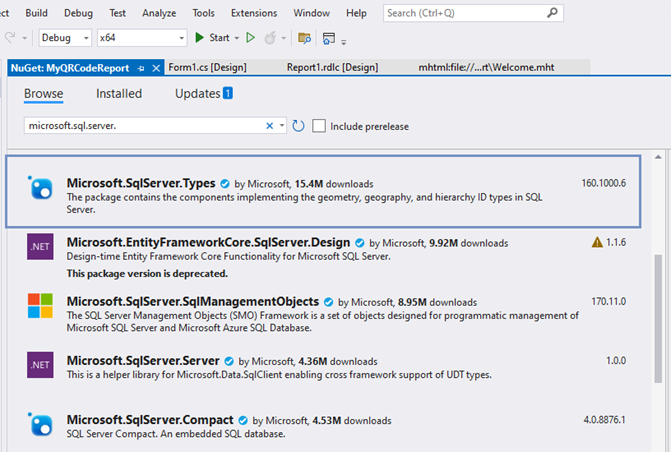This screenshot has height=452, width=671.
Task: Open the Test menu
Action: coord(117,13)
